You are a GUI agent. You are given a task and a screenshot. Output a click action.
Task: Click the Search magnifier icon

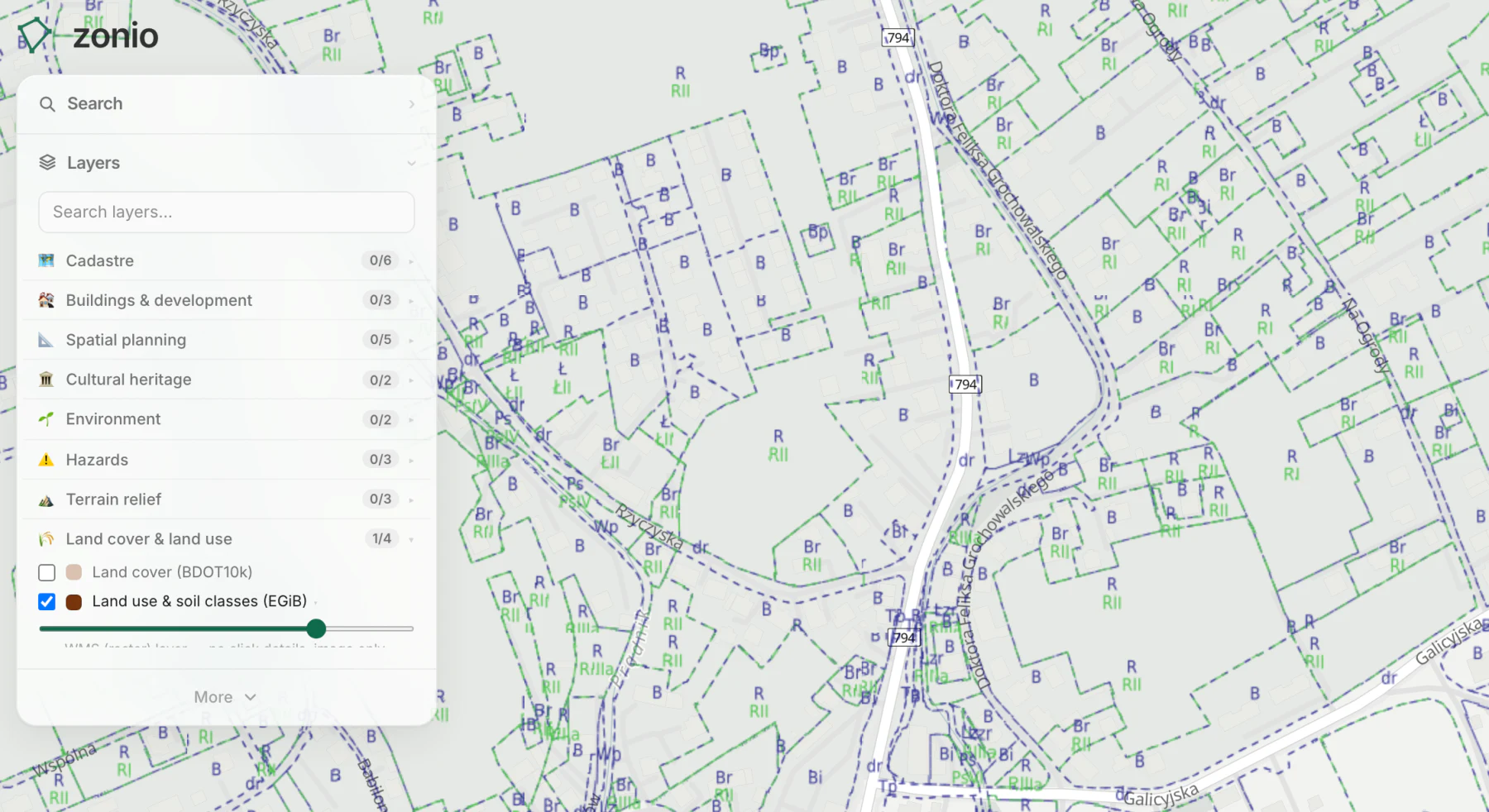(47, 104)
